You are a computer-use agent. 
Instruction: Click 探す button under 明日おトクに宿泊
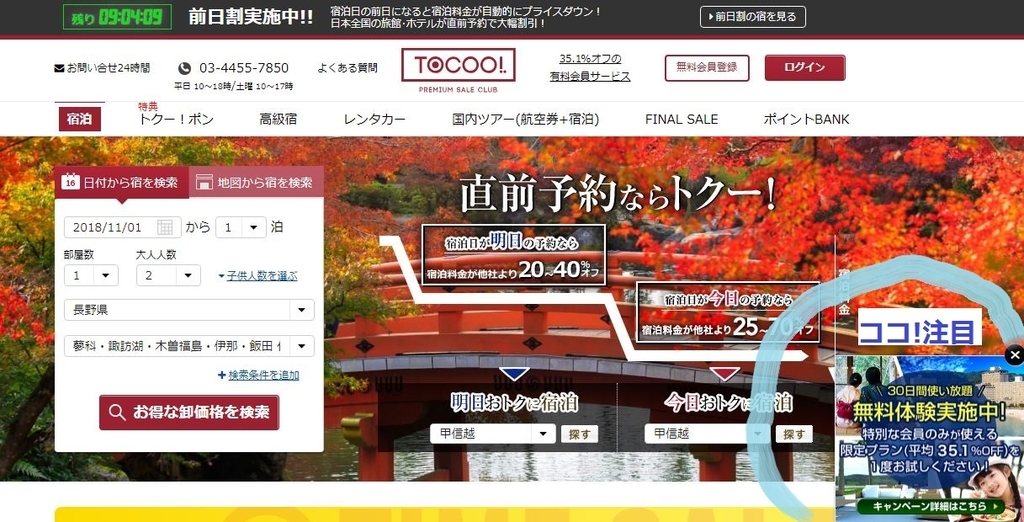pyautogui.click(x=579, y=434)
